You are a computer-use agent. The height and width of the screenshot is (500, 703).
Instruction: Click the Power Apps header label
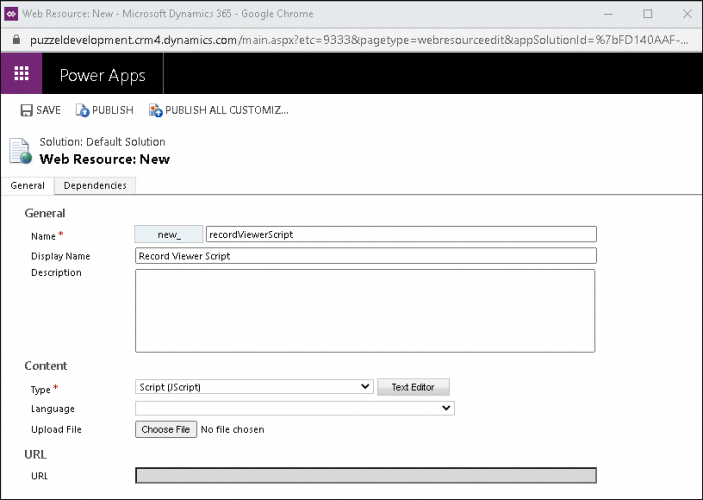103,75
